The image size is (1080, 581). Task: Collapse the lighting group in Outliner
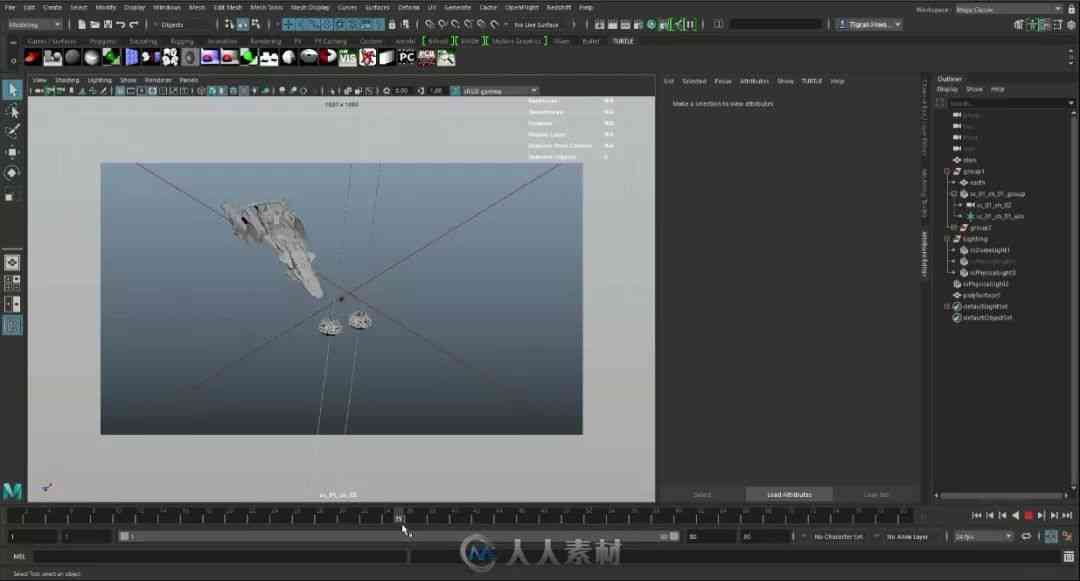pyautogui.click(x=947, y=239)
